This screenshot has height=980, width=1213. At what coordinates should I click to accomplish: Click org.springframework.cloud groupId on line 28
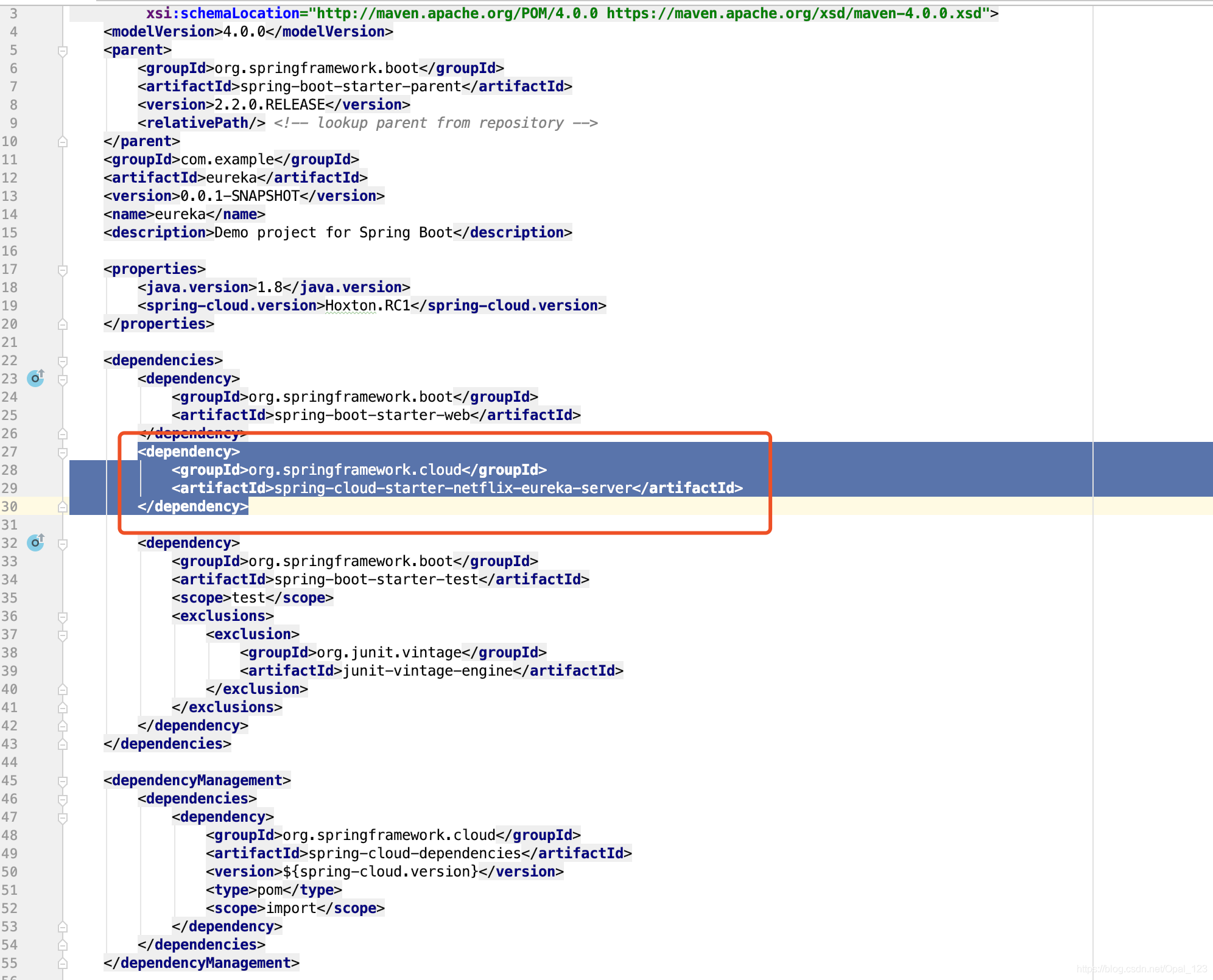tap(355, 470)
